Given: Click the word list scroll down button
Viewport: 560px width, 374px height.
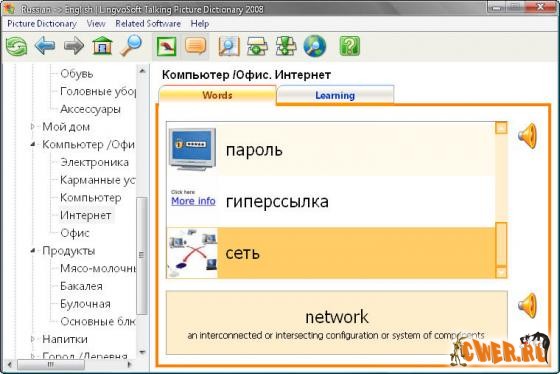Looking at the screenshot, I should point(501,272).
